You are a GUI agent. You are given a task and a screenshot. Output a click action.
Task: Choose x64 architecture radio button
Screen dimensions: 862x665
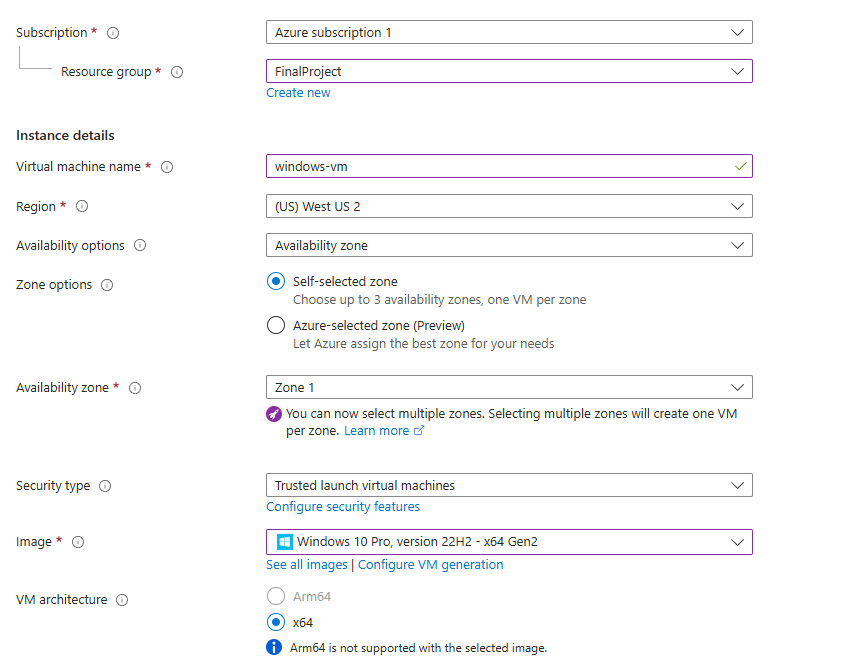click(276, 622)
